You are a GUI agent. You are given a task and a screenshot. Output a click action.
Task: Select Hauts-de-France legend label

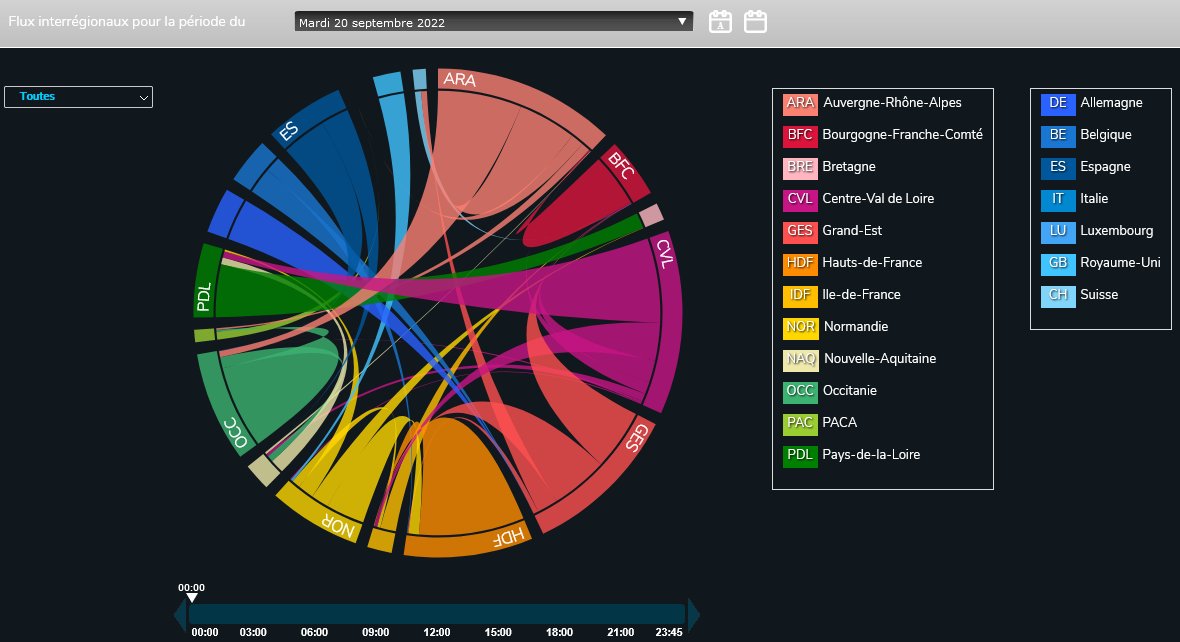pos(872,263)
